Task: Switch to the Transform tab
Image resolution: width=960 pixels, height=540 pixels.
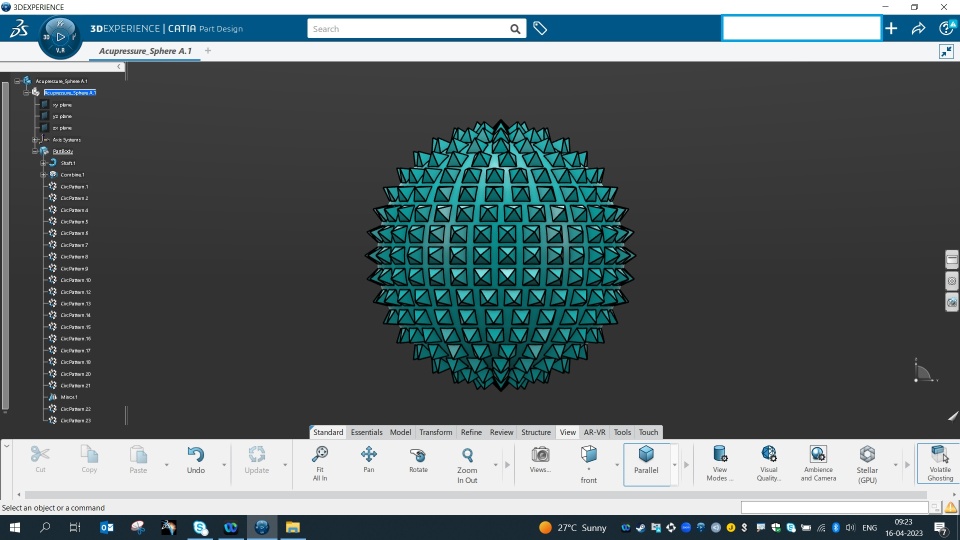Action: tap(435, 432)
